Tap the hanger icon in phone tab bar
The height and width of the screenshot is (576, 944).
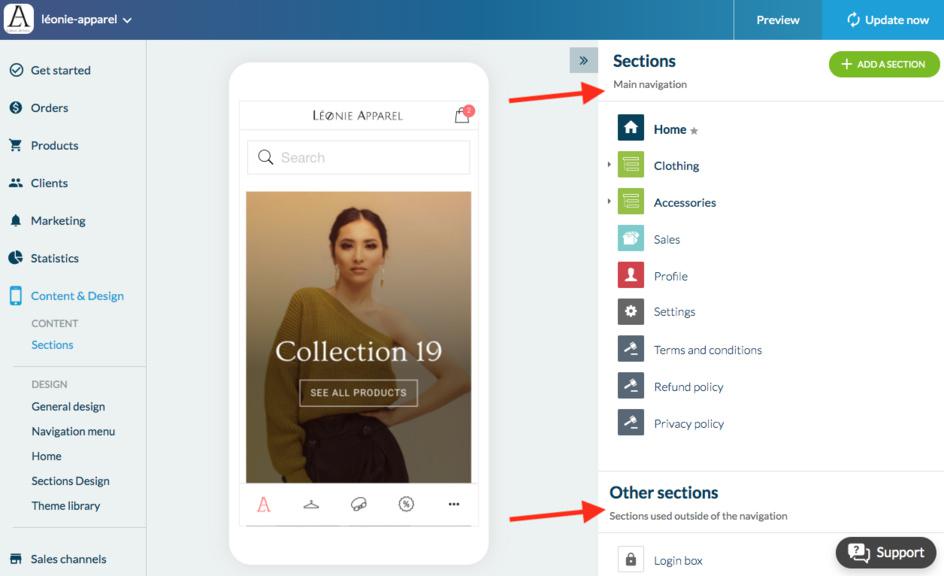[311, 504]
